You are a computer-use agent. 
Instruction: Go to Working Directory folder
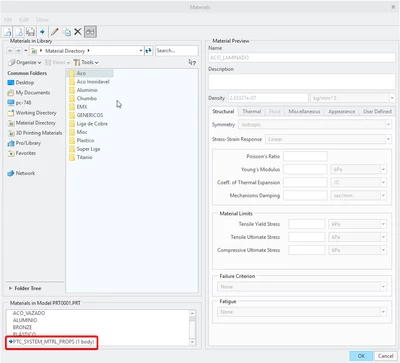pyautogui.click(x=32, y=113)
